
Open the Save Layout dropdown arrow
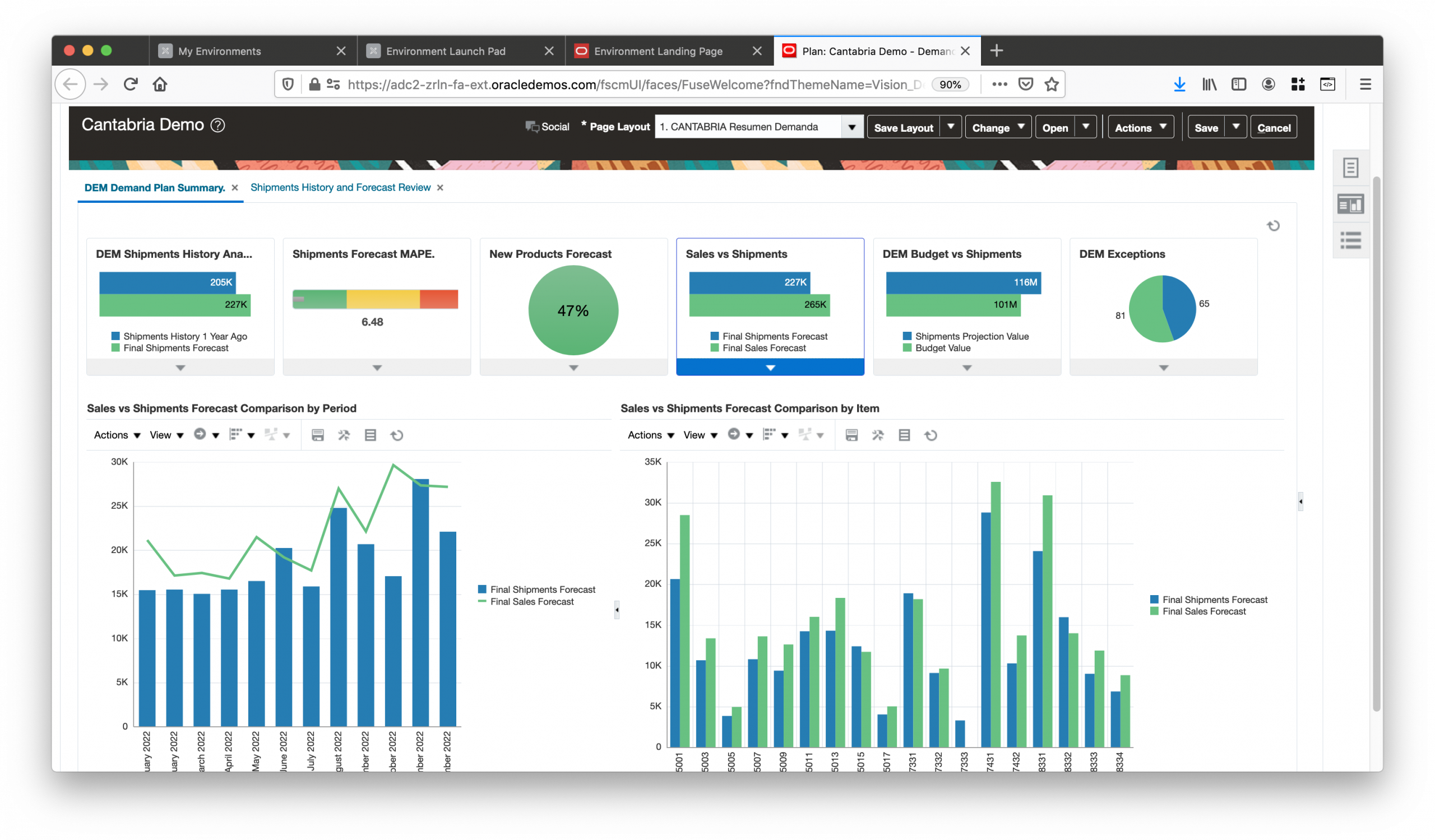tap(950, 127)
